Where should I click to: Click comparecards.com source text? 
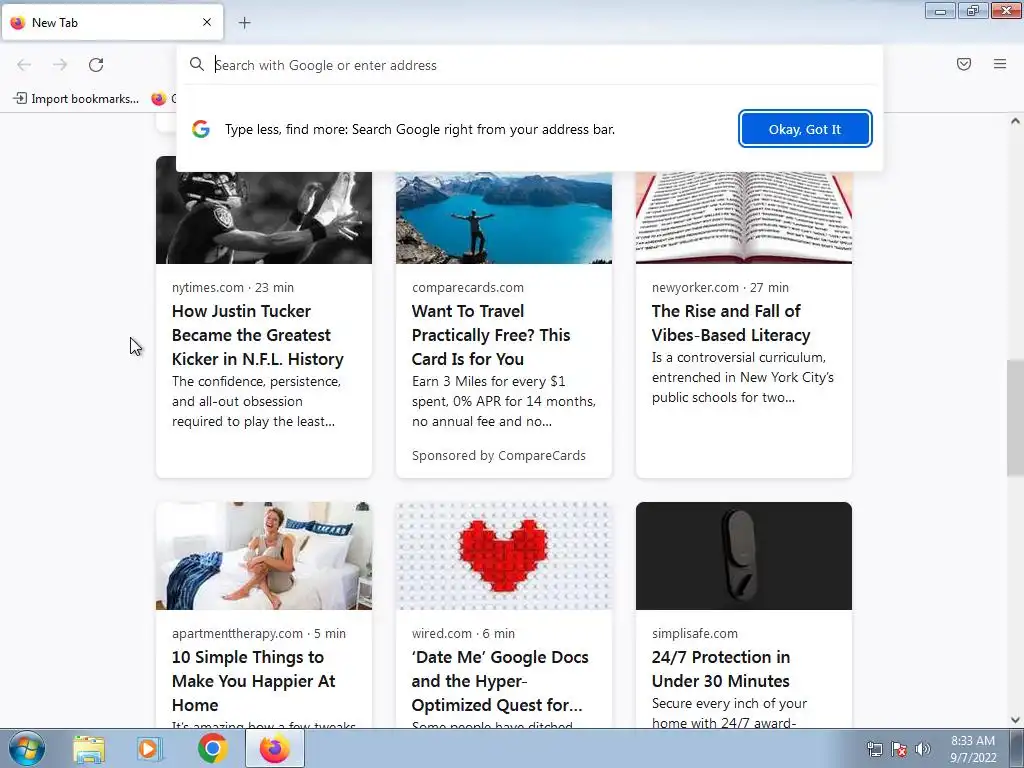(x=468, y=287)
